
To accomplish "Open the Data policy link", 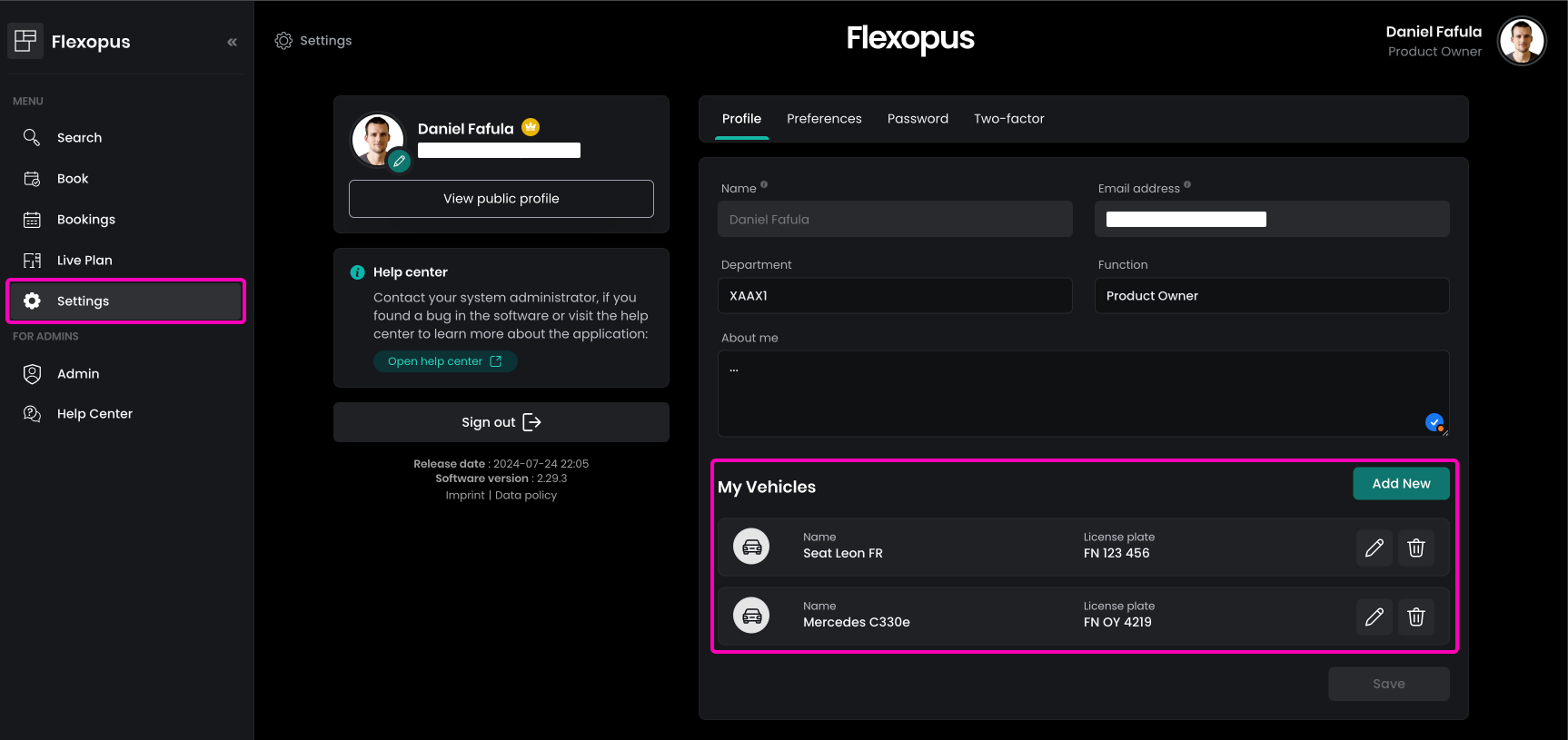I will (526, 496).
